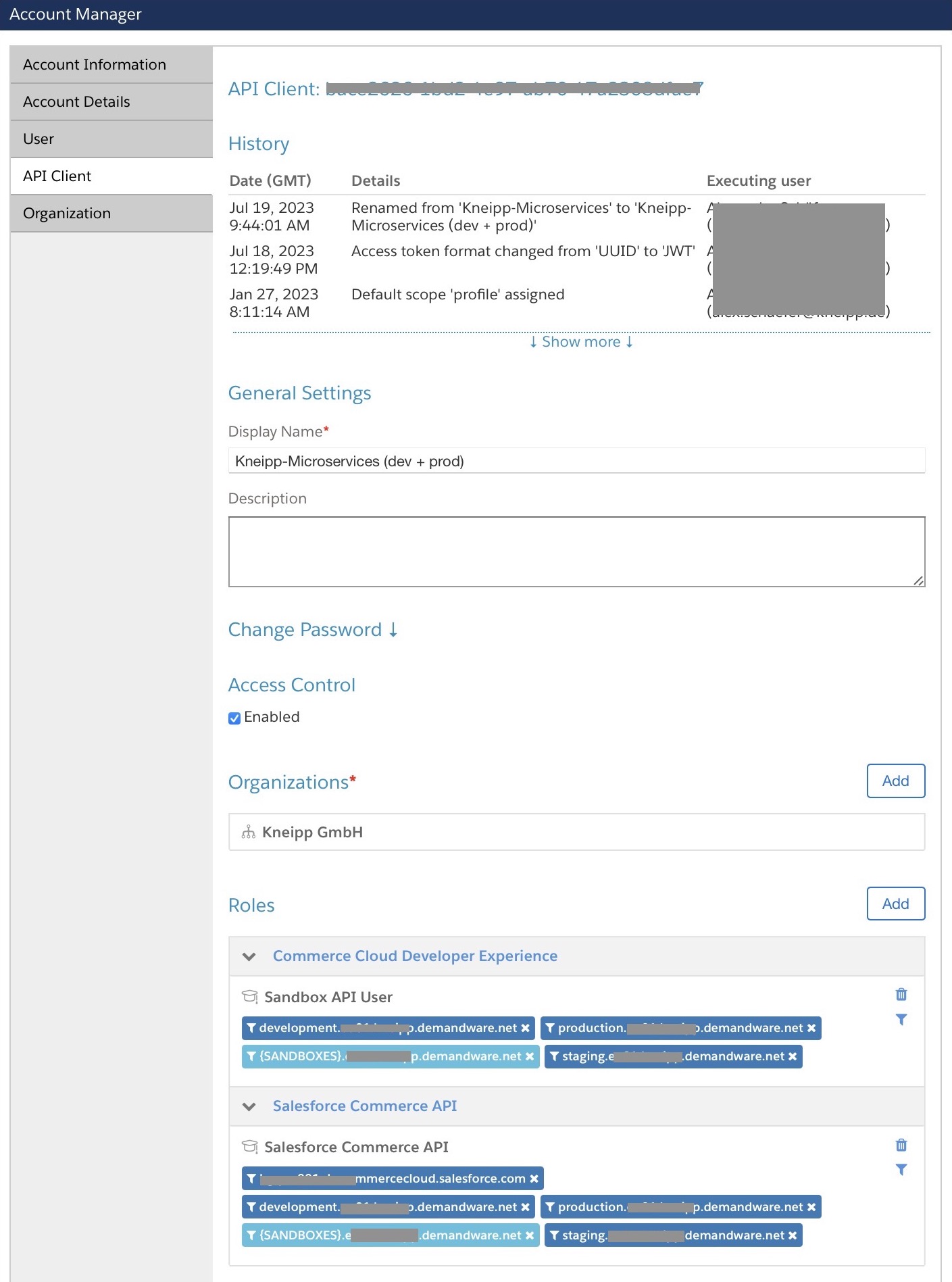Remove production scope from Salesforce Commerce API
The image size is (952, 1282).
pyautogui.click(x=811, y=1207)
